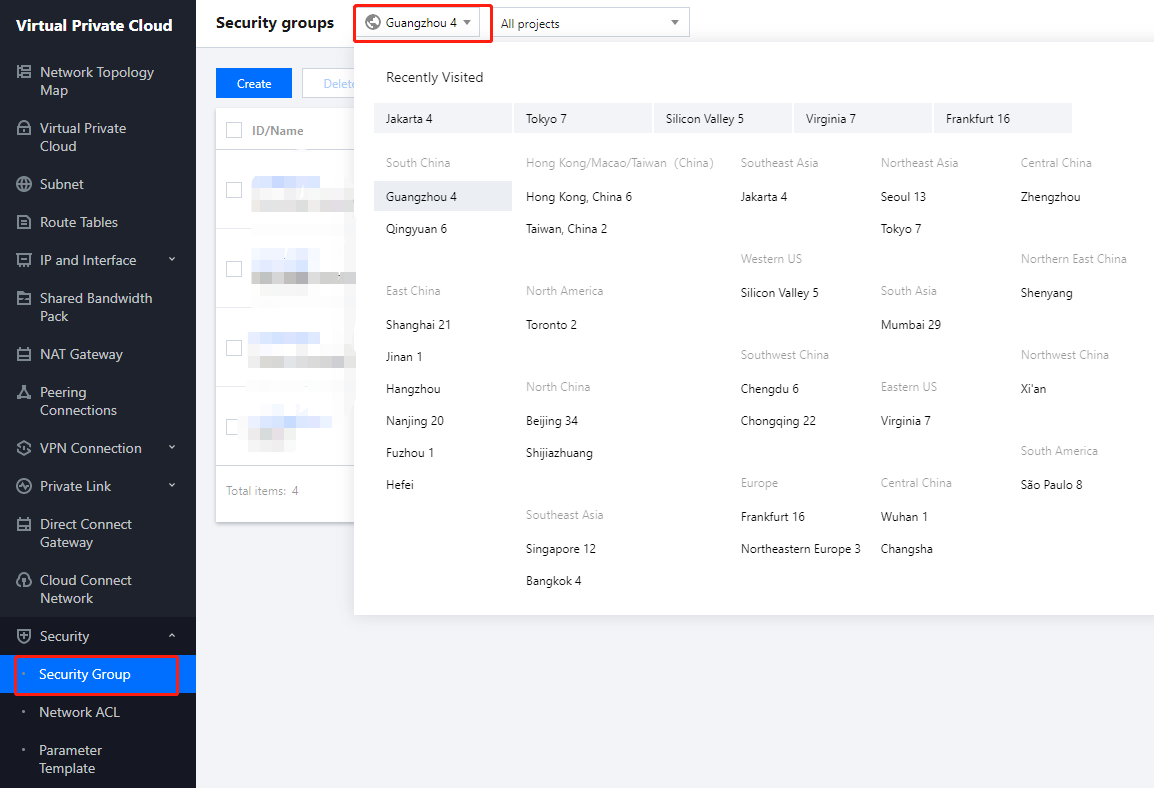
Task: Pick the Nanjing 20 region
Action: coord(415,421)
